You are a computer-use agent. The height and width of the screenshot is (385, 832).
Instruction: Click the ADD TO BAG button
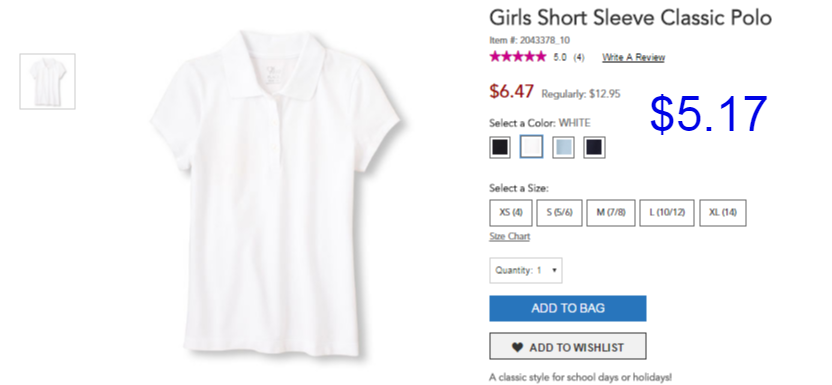pos(568,308)
